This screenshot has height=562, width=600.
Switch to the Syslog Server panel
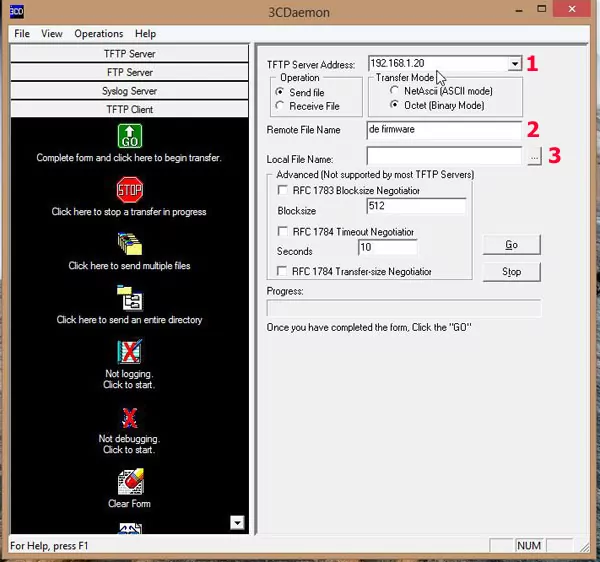click(129, 91)
